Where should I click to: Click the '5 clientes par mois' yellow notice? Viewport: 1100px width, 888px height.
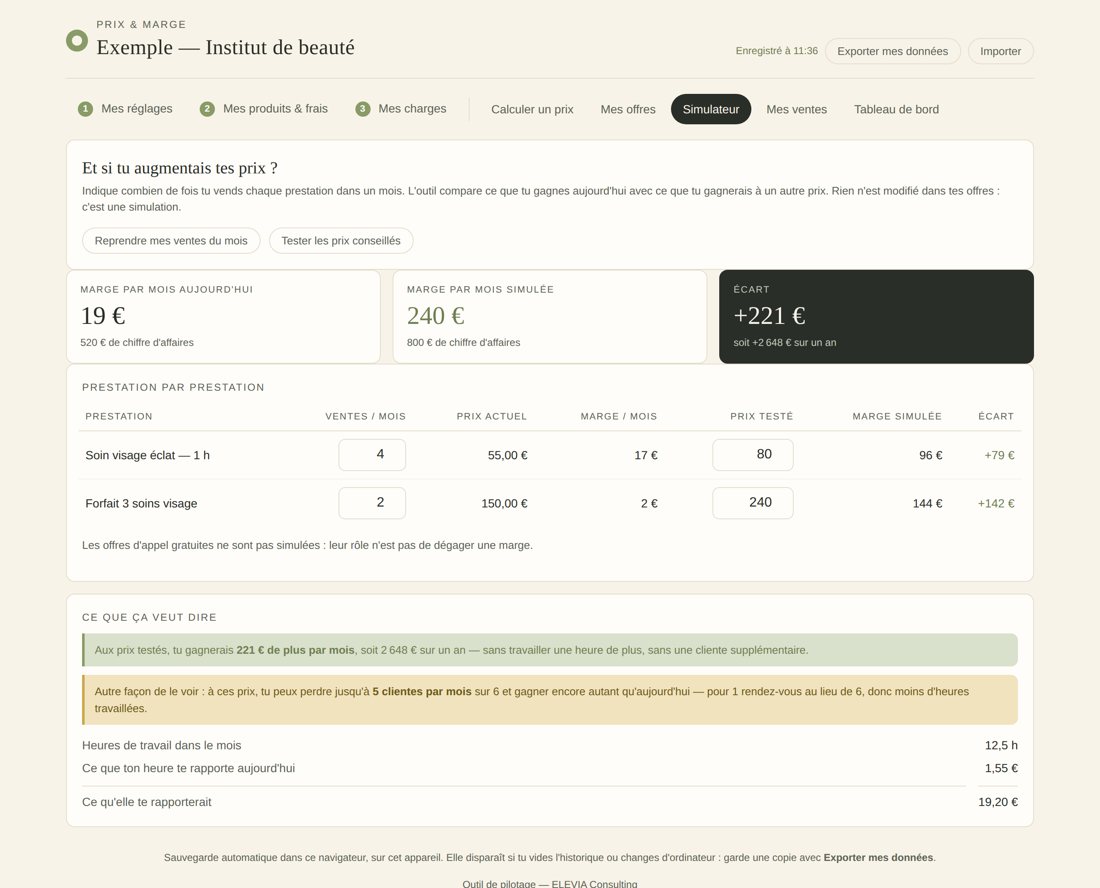[550, 699]
